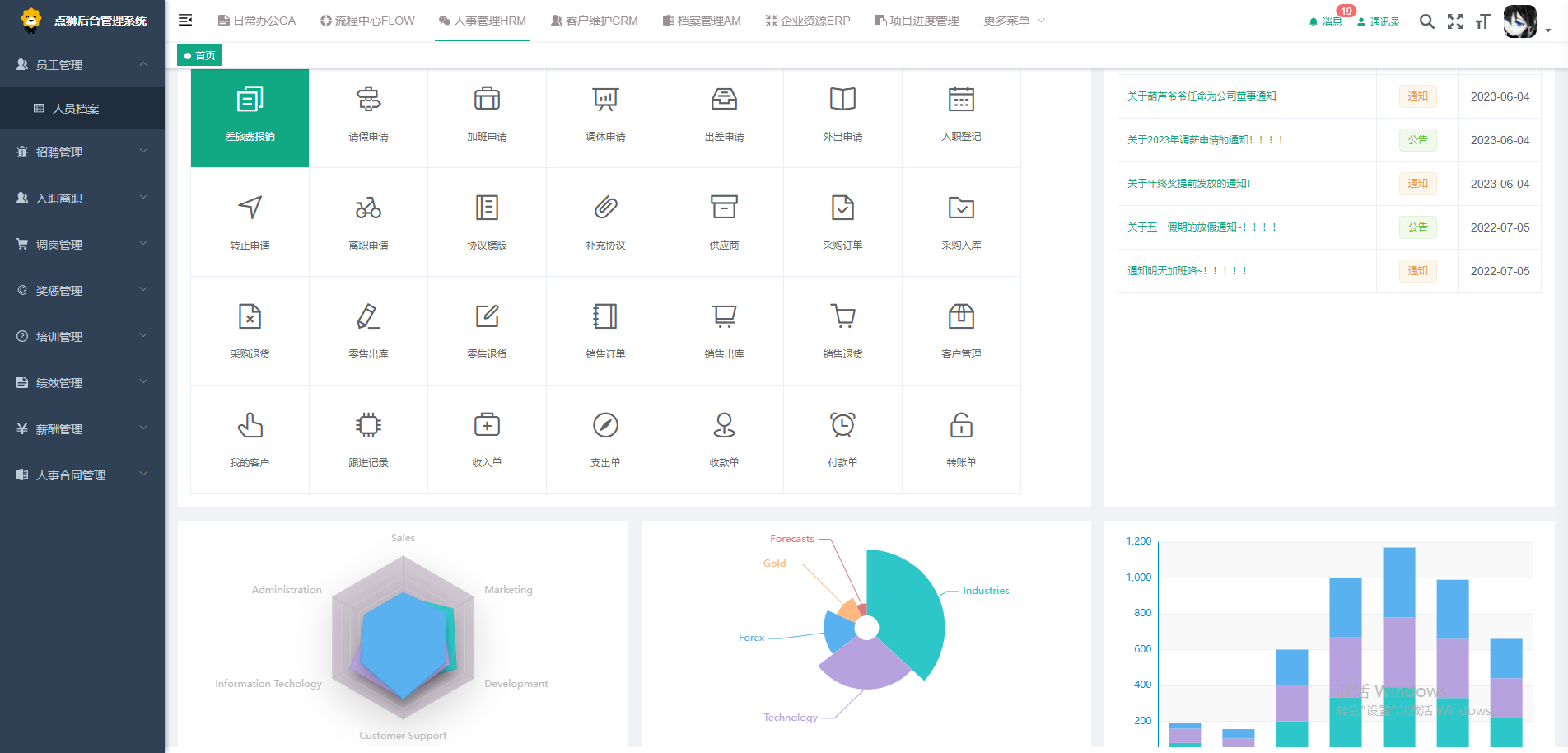Open the 客户管理 icon
Viewport: 1568px width, 753px height.
click(x=961, y=316)
